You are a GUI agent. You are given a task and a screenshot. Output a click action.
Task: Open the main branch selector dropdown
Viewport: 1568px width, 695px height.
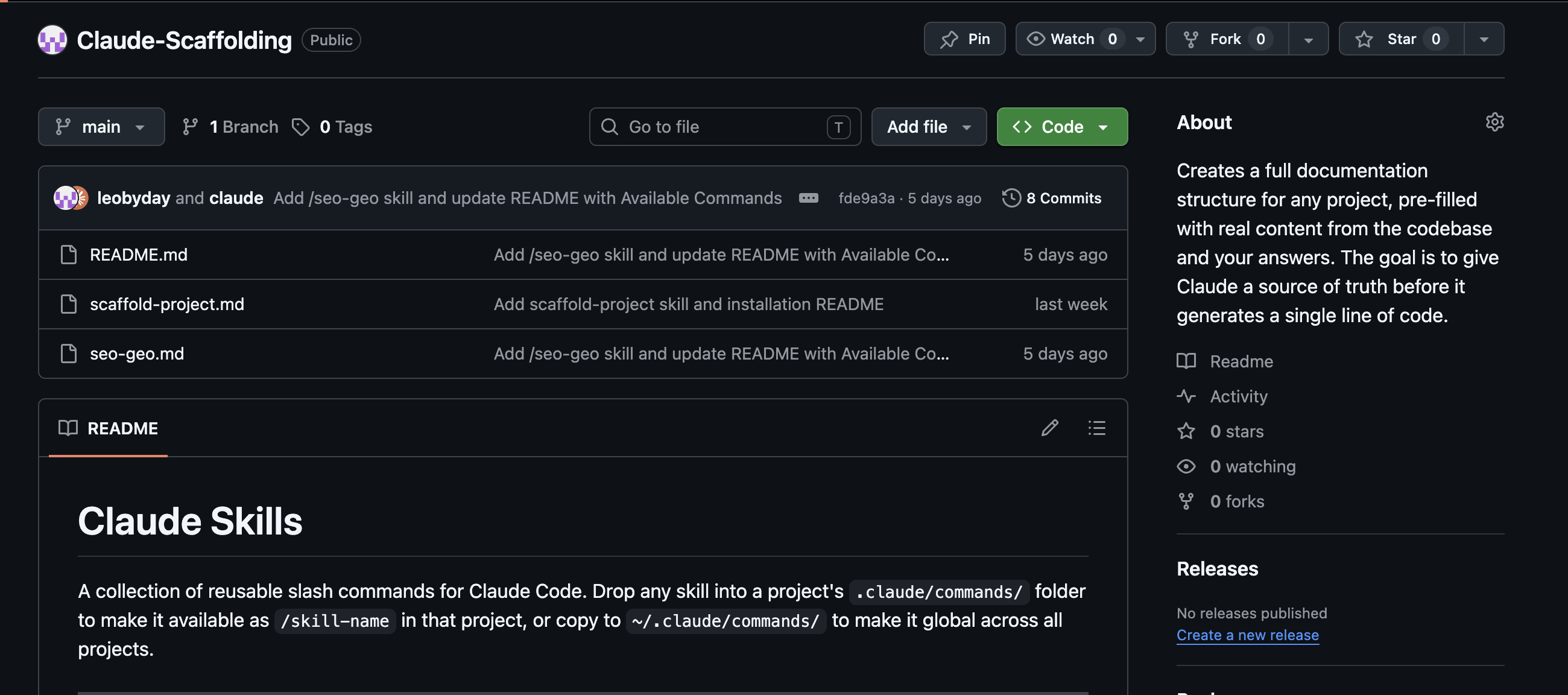click(x=101, y=127)
